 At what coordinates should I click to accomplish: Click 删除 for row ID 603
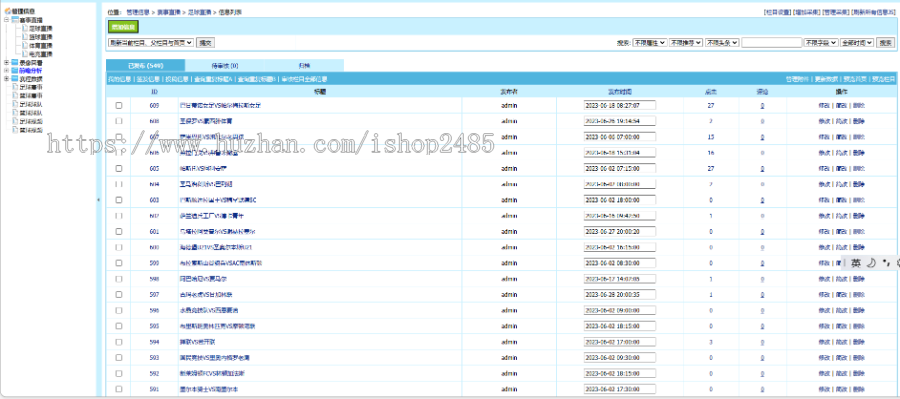[859, 200]
